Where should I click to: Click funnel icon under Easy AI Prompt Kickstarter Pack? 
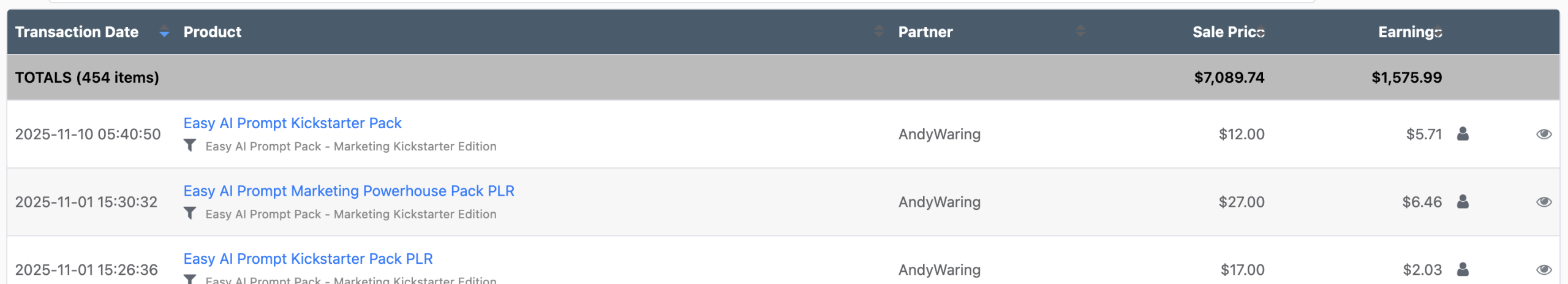[190, 145]
